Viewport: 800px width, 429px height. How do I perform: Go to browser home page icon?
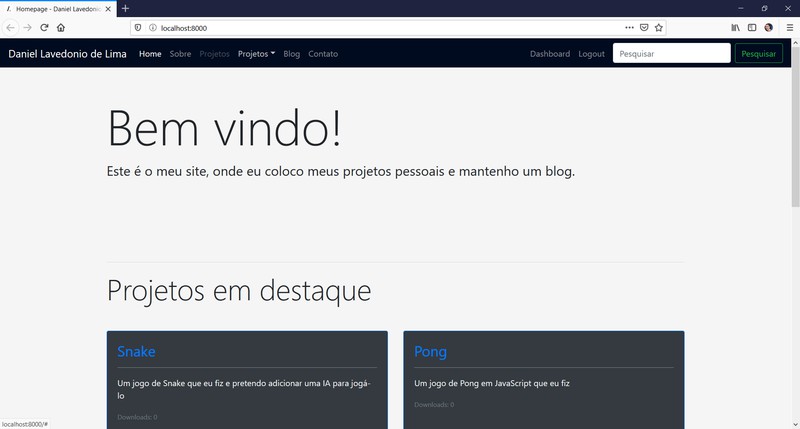pyautogui.click(x=61, y=28)
